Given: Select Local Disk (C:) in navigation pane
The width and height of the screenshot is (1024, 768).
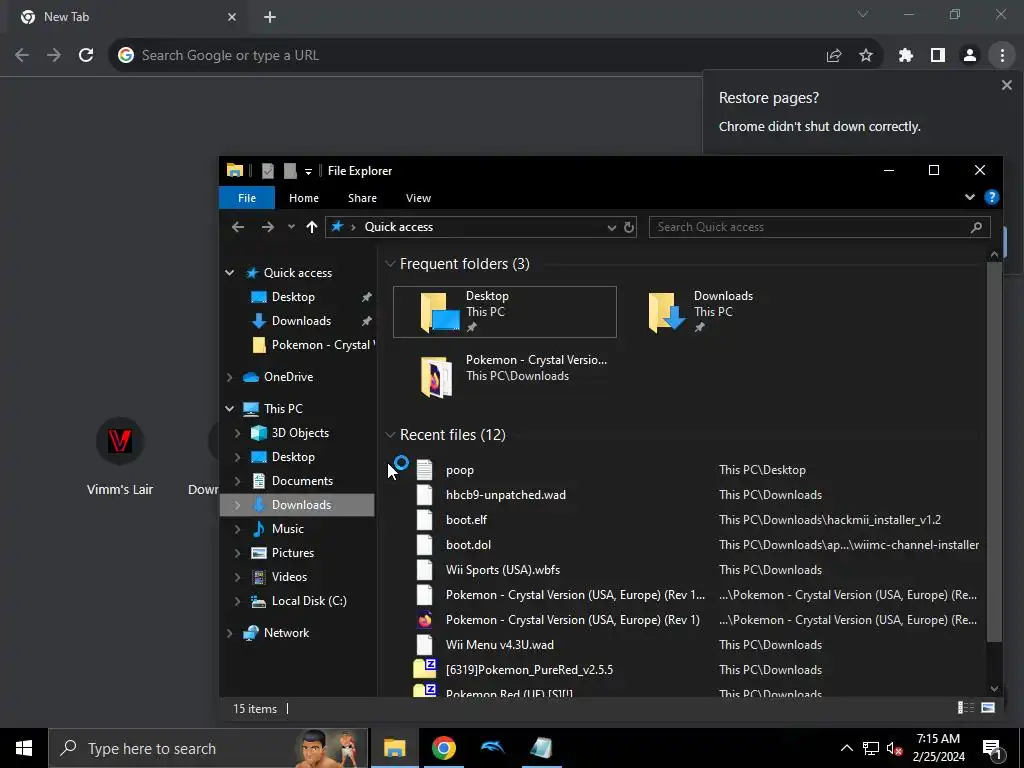Looking at the screenshot, I should [308, 601].
